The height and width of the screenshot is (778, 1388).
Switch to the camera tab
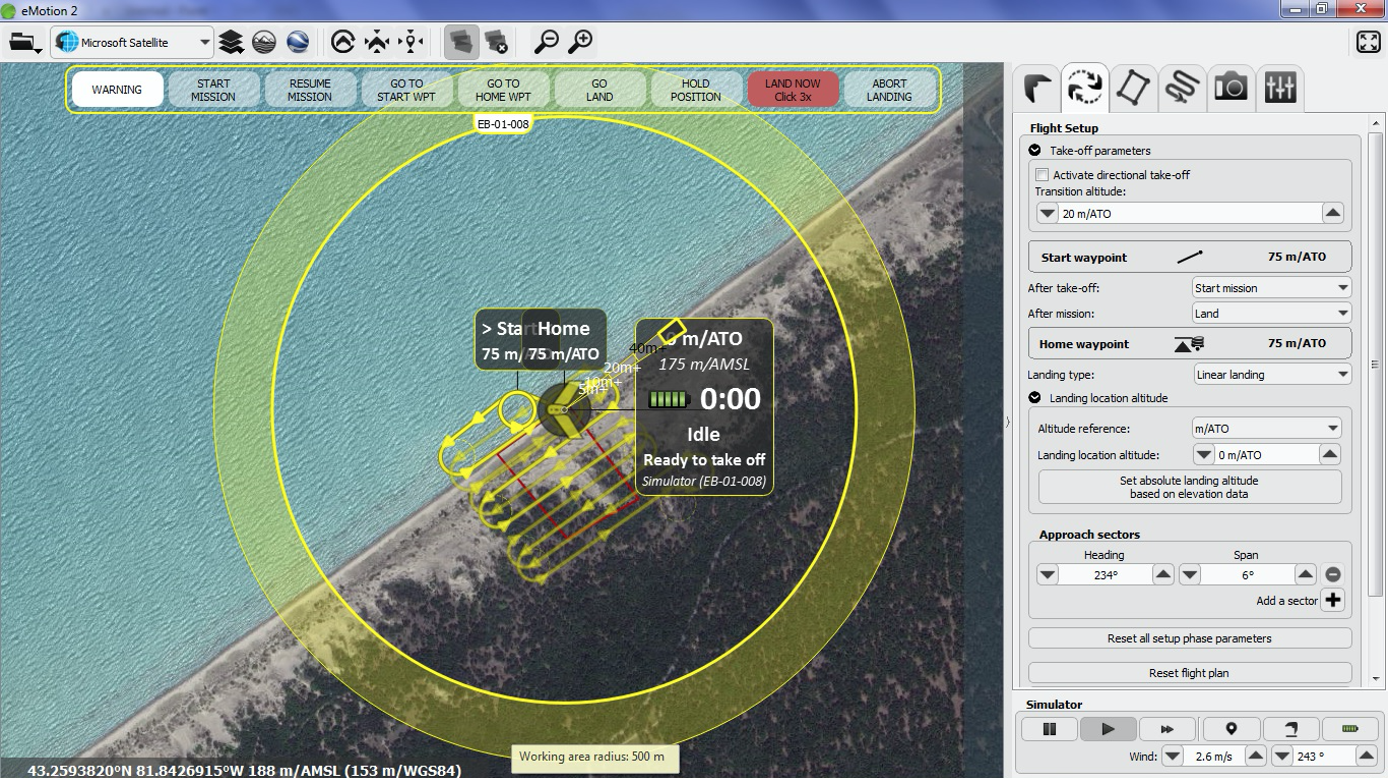1231,88
